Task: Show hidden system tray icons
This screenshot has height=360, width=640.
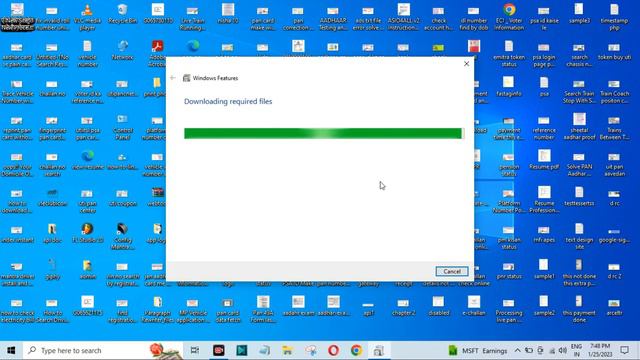Action: click(517, 350)
